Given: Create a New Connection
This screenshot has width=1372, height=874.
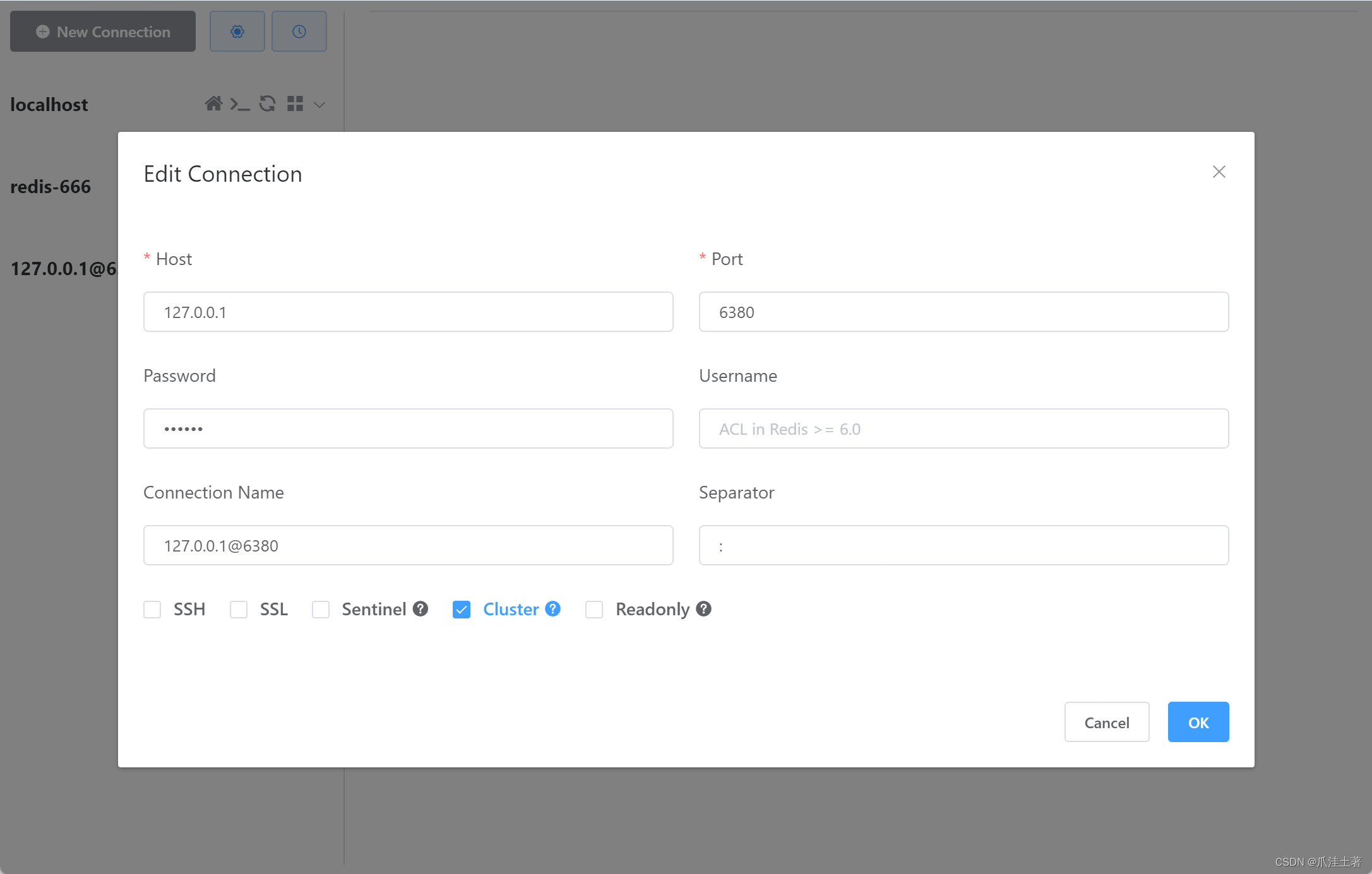Looking at the screenshot, I should [102, 31].
